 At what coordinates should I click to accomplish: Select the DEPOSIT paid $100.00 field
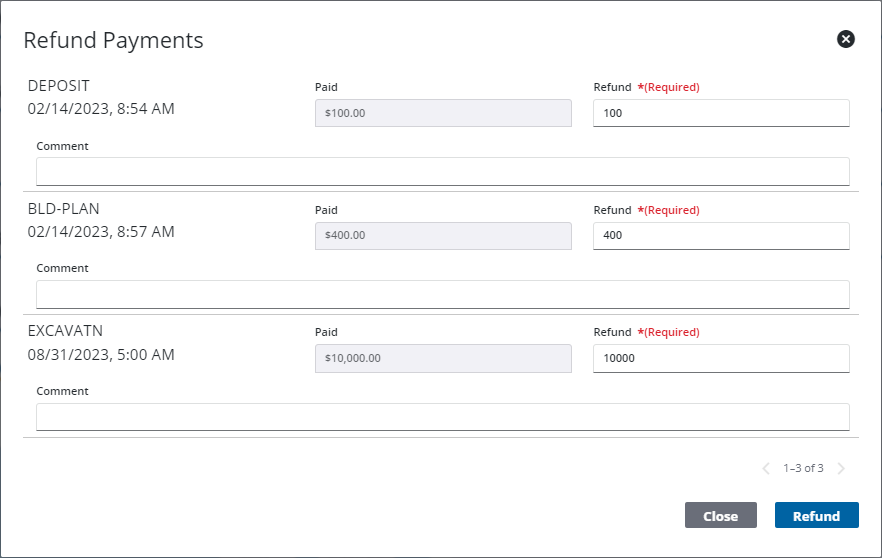point(443,113)
